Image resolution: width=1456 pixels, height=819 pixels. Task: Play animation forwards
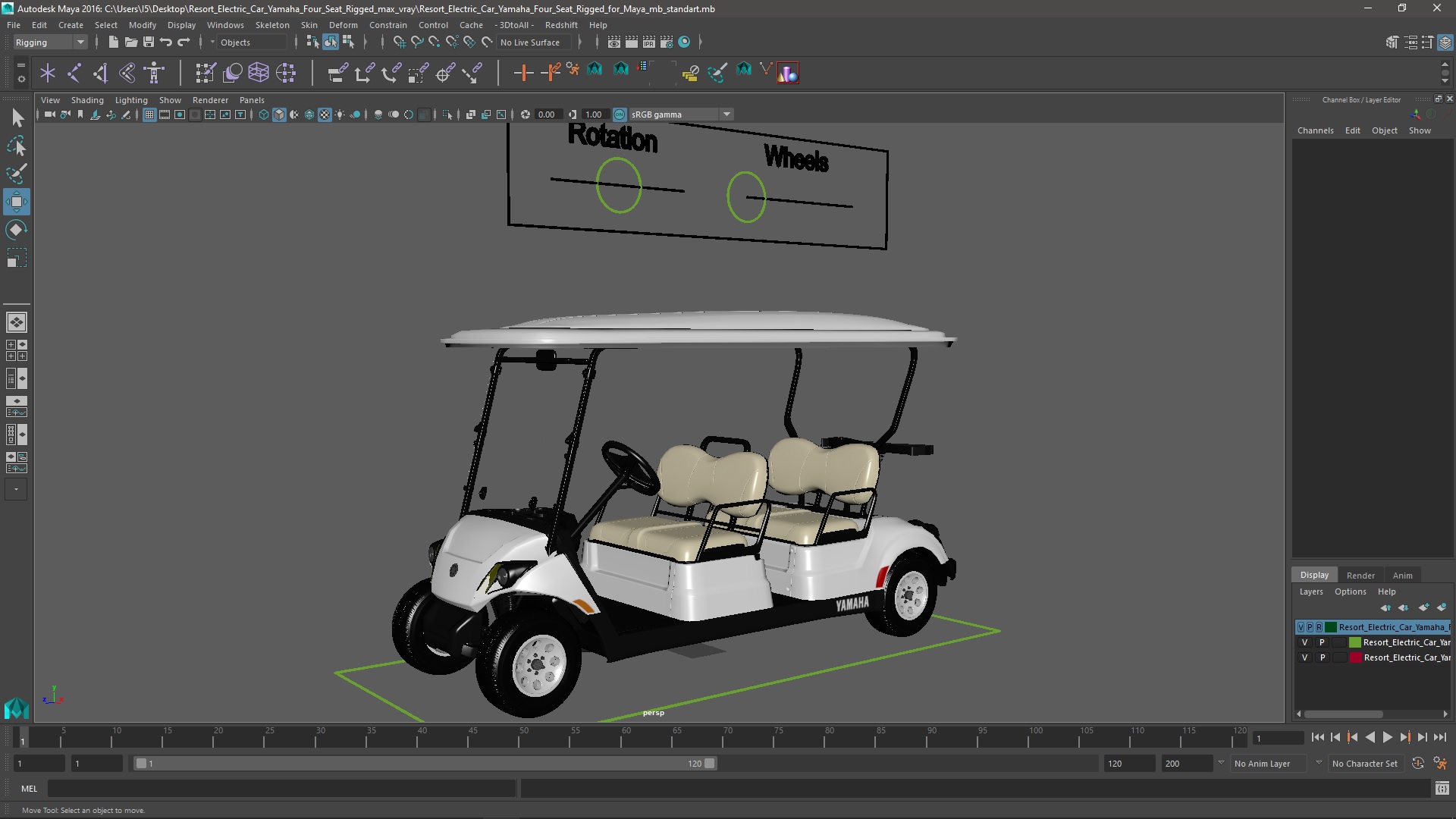pos(1388,737)
